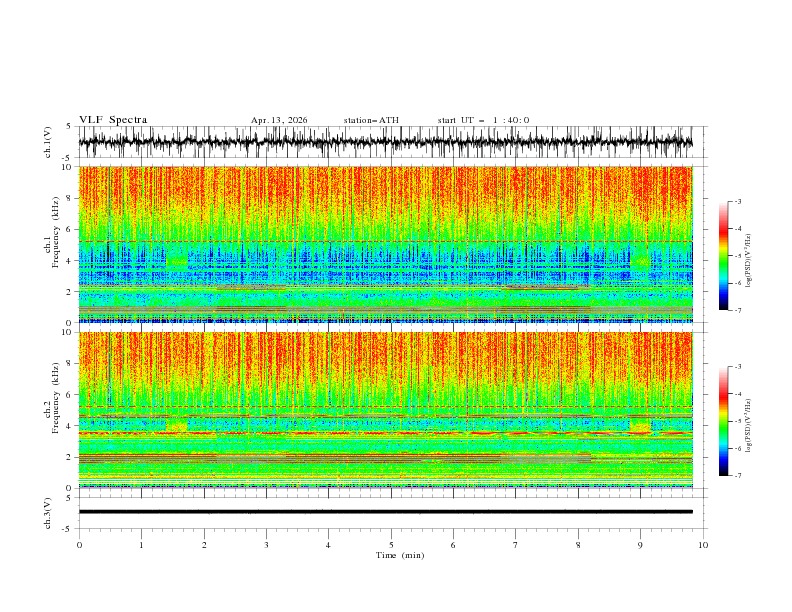Select the date text "Apr. 13, 2026"
The height and width of the screenshot is (612, 792).
click(x=279, y=120)
